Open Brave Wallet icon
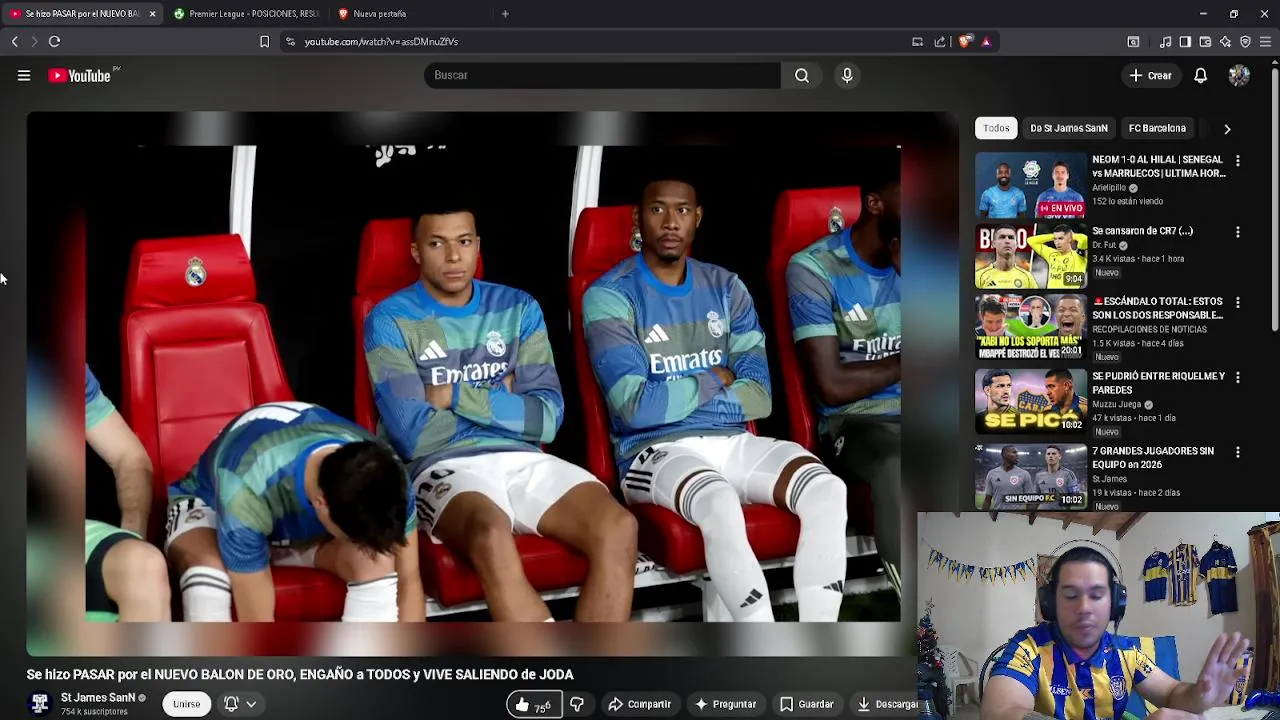This screenshot has height=720, width=1280. pyautogui.click(x=1205, y=41)
